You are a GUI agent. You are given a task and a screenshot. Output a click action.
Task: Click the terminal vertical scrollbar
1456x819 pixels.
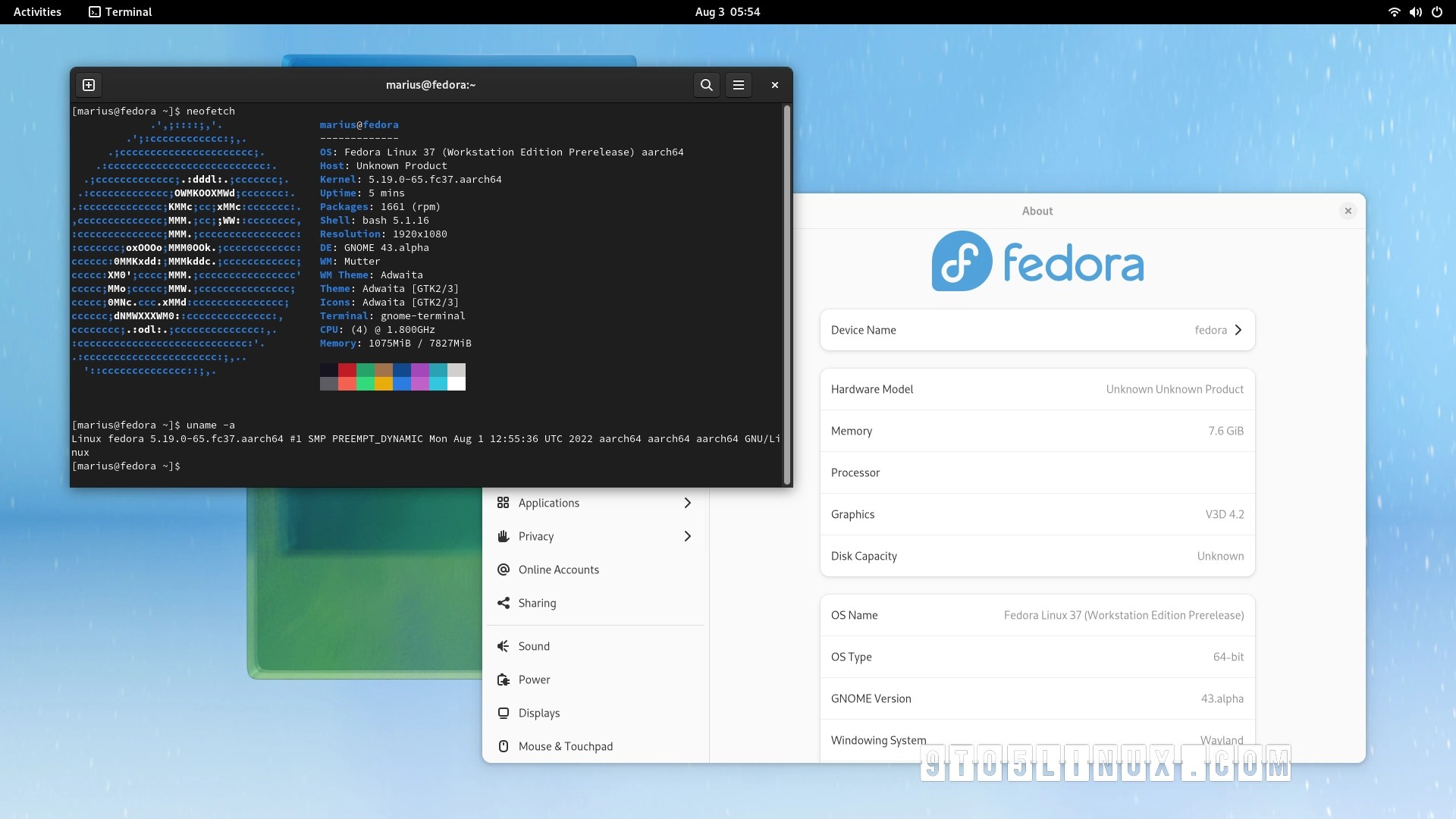786,294
